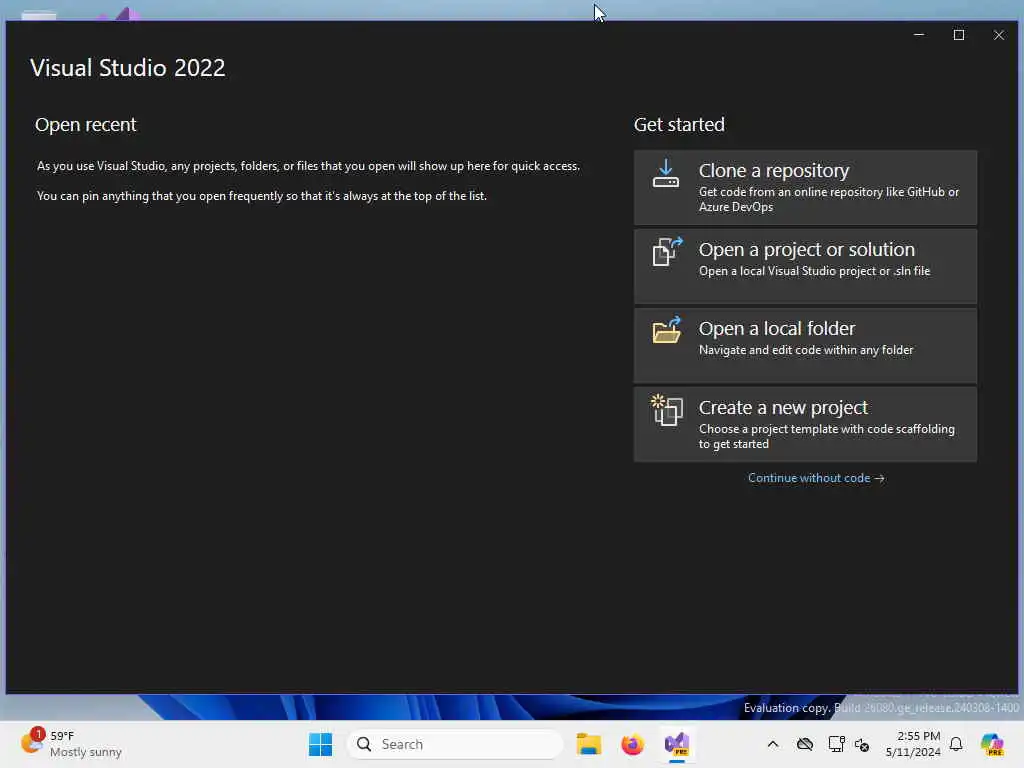Choose the Open a project or solution heading
1024x768 pixels.
[x=807, y=249]
